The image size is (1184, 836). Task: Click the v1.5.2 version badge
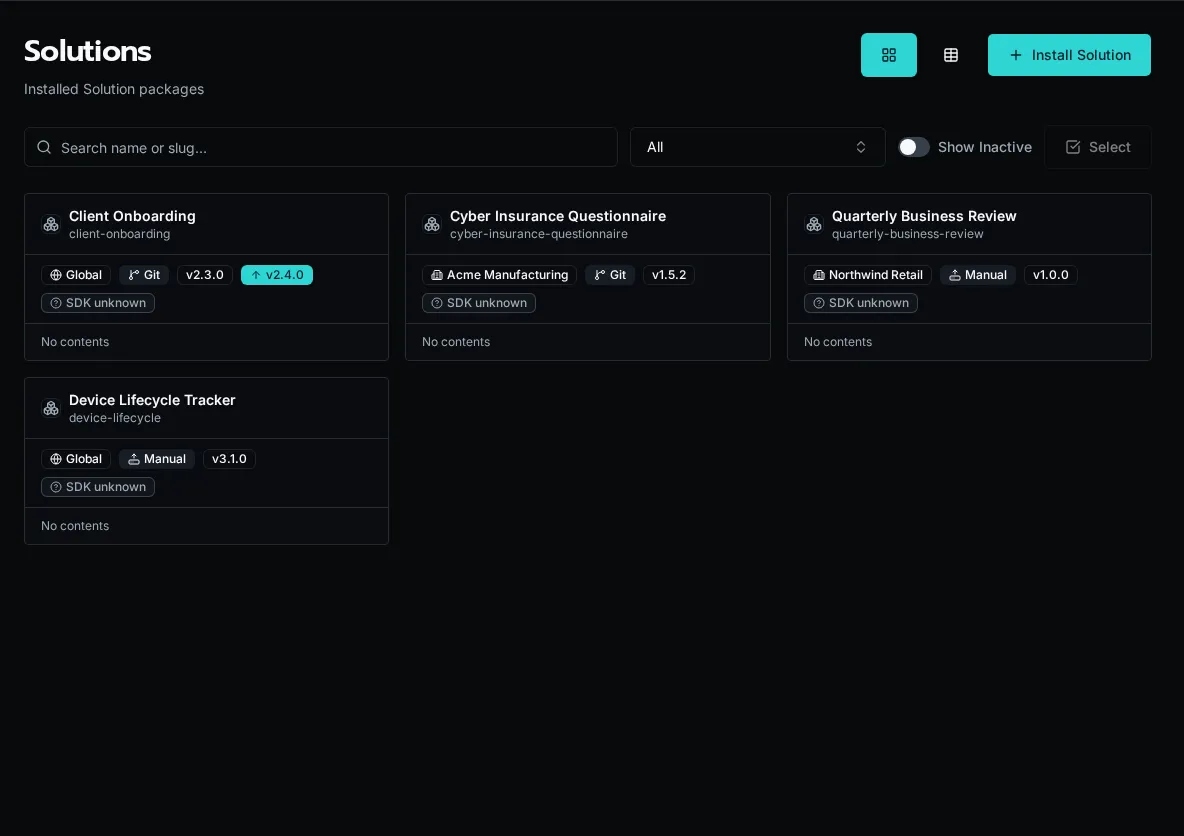pos(669,275)
